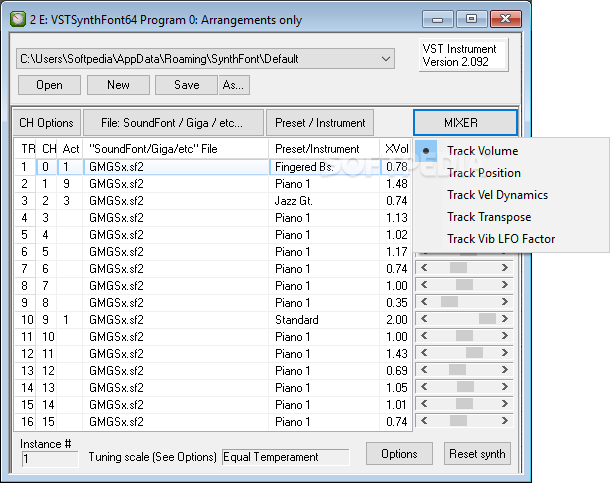Select the Fingered Bs. preset cell

coord(324,167)
